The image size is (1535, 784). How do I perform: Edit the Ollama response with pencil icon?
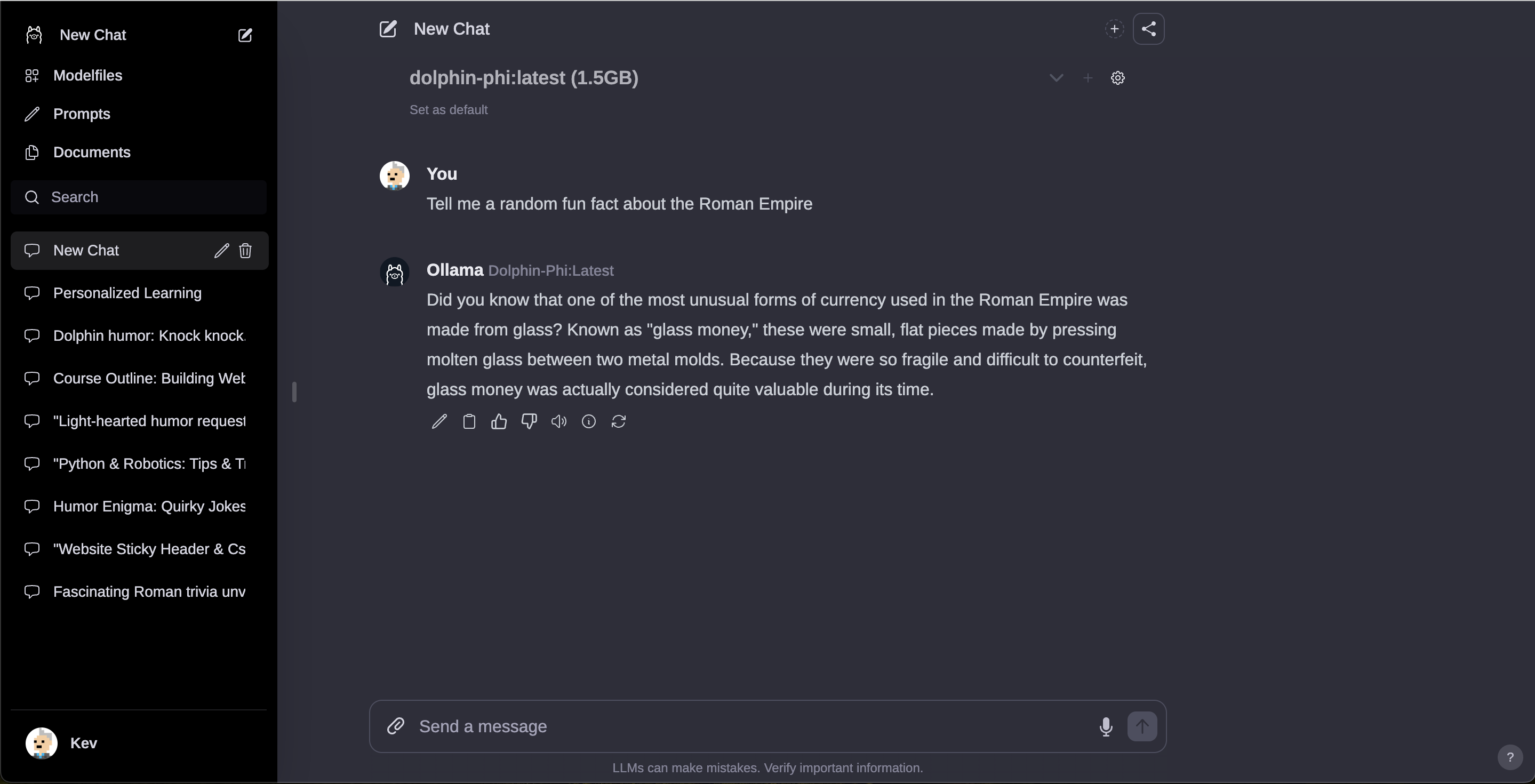click(439, 422)
